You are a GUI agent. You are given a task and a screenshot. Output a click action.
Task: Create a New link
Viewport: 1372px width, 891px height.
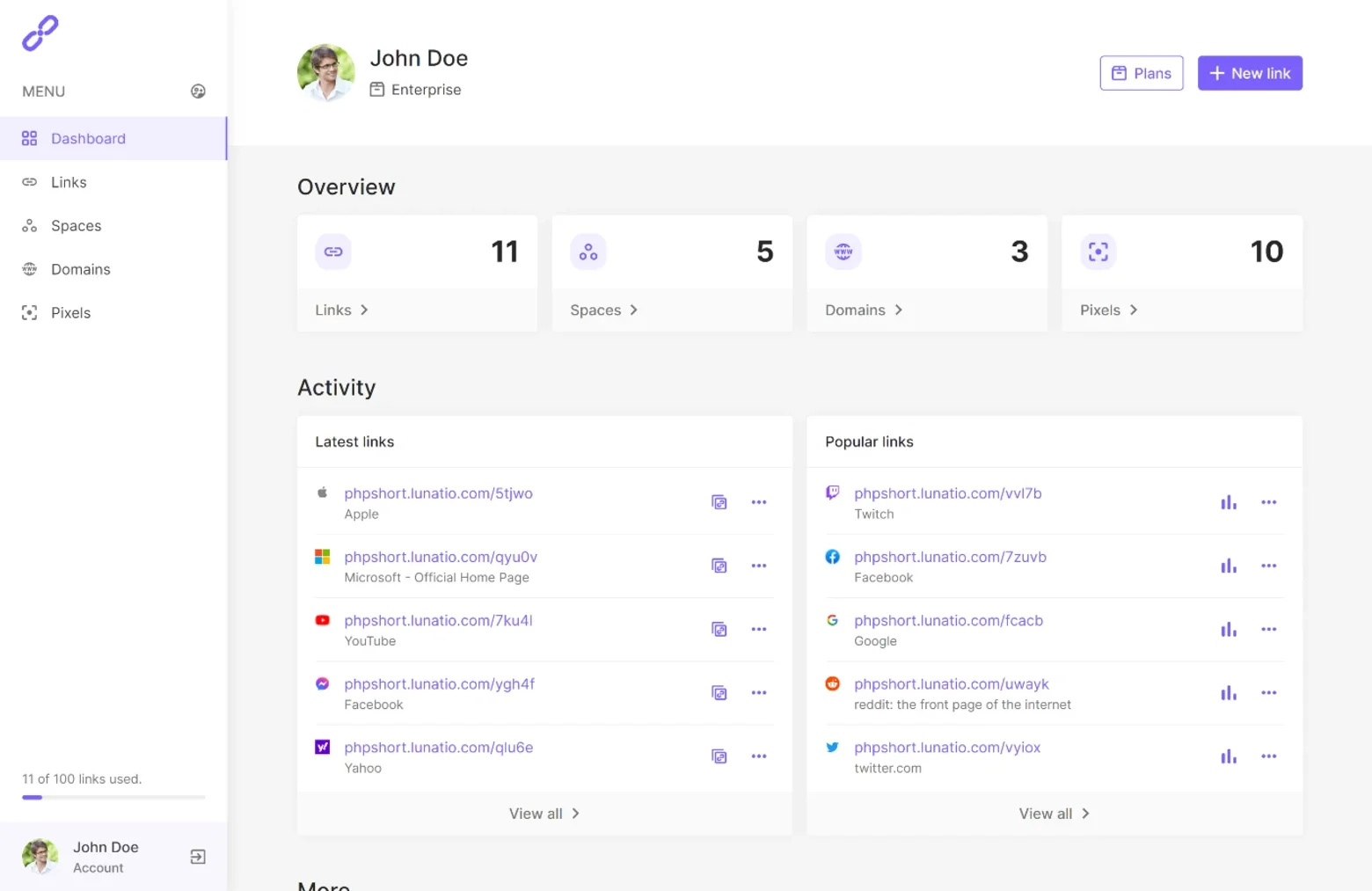(x=1250, y=73)
